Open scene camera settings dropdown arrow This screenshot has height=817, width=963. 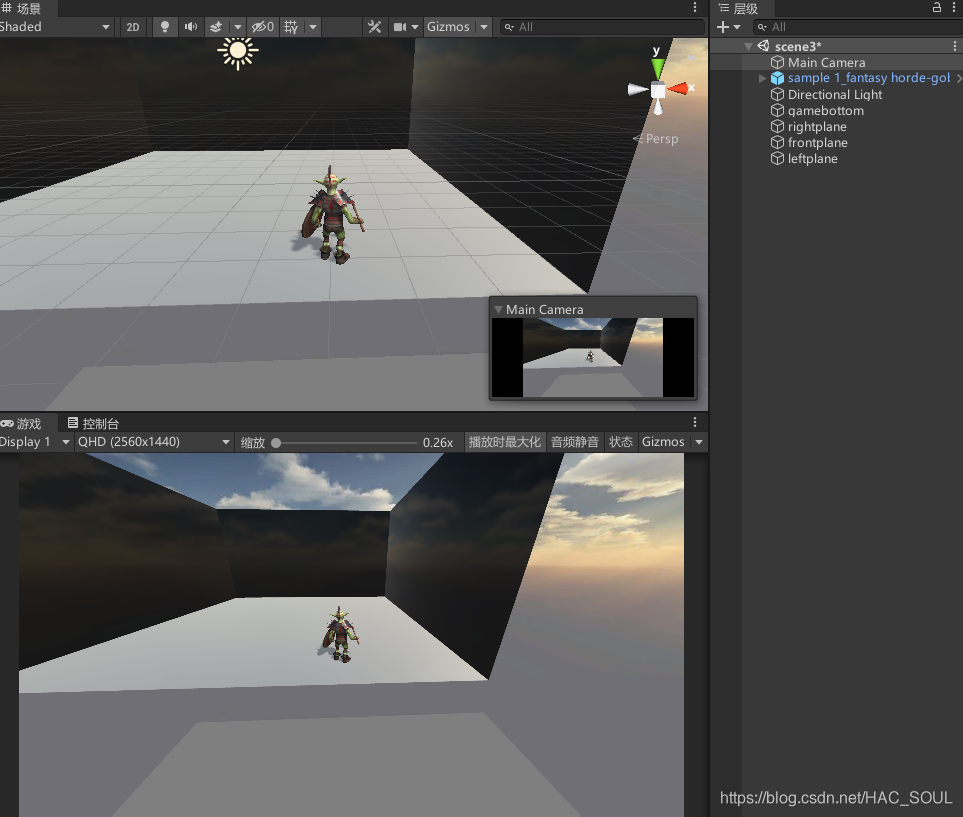[415, 27]
